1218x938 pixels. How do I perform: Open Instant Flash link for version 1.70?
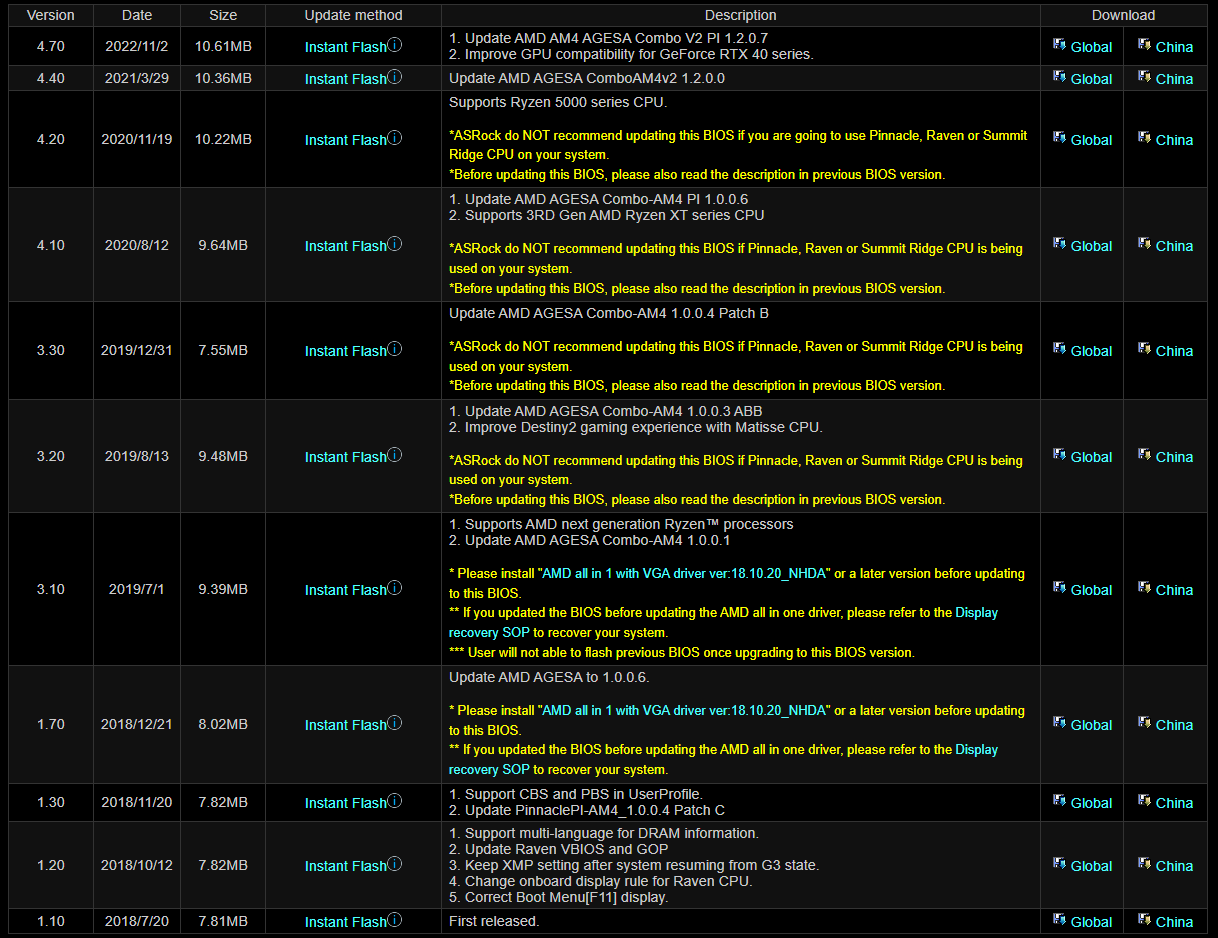[345, 725]
